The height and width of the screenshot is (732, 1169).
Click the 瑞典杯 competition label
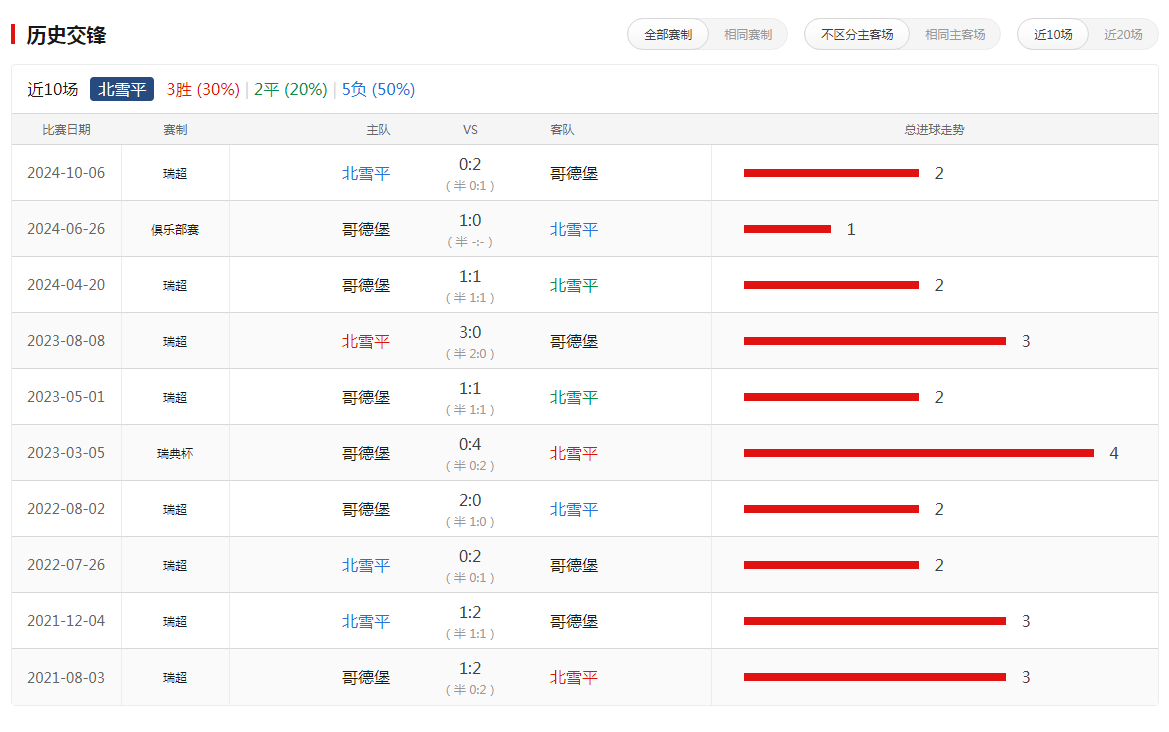point(175,453)
